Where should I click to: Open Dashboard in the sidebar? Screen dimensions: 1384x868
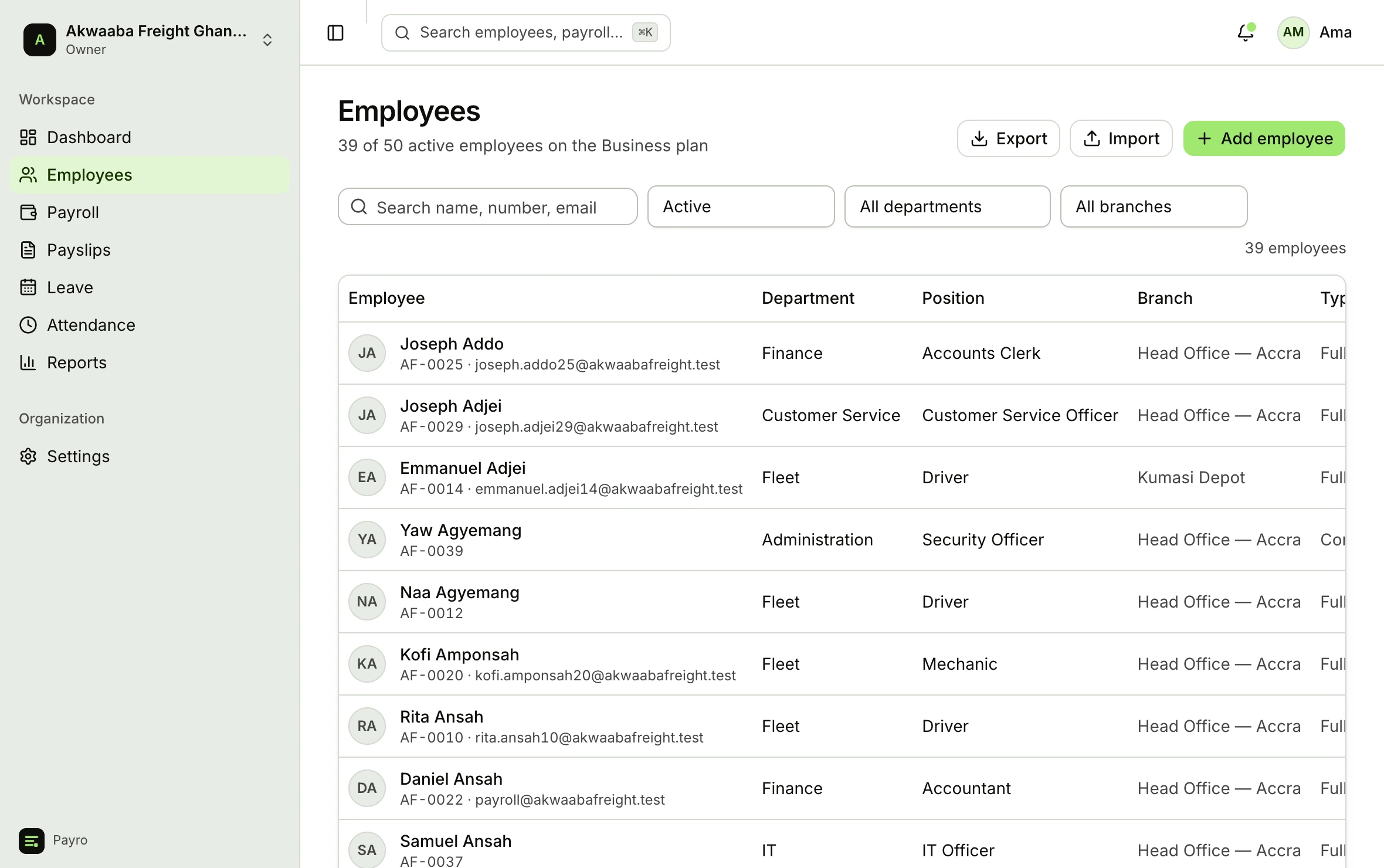point(150,137)
